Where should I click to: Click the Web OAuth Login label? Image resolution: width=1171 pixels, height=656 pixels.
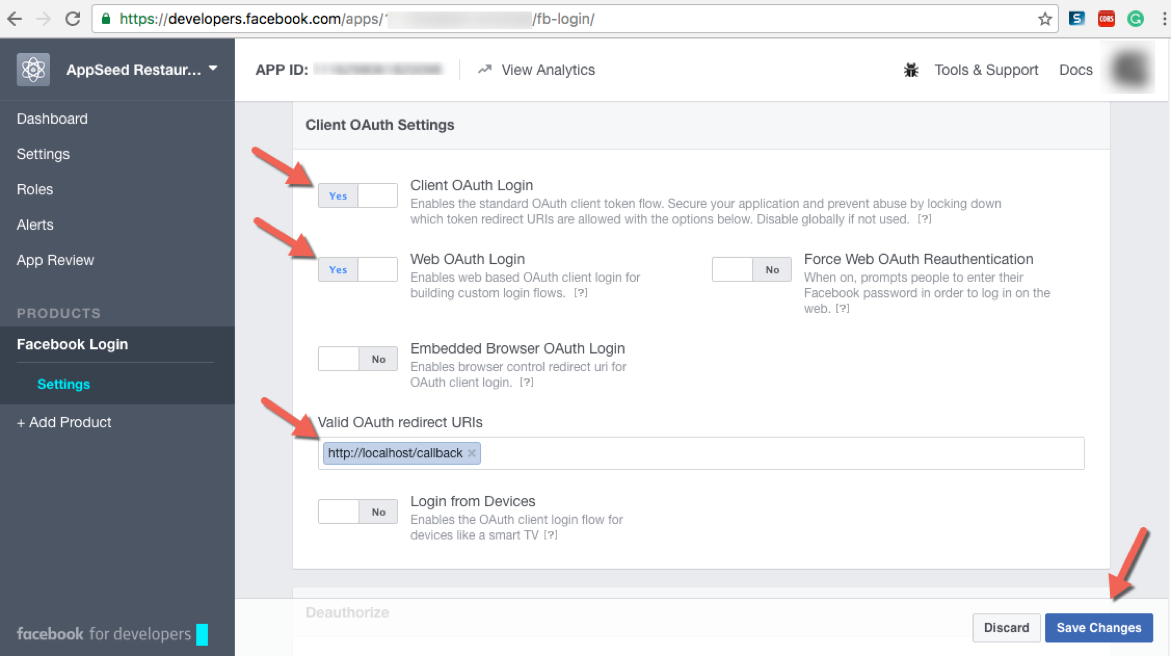[x=468, y=259]
